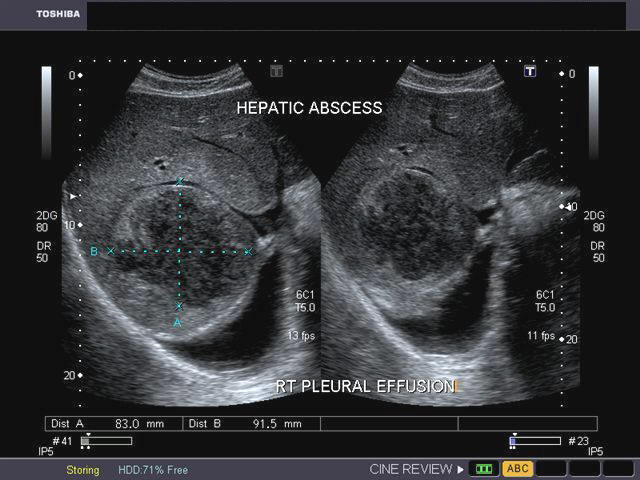The width and height of the screenshot is (640, 480).
Task: Click the right cine frame slider #23
Action: 534,440
